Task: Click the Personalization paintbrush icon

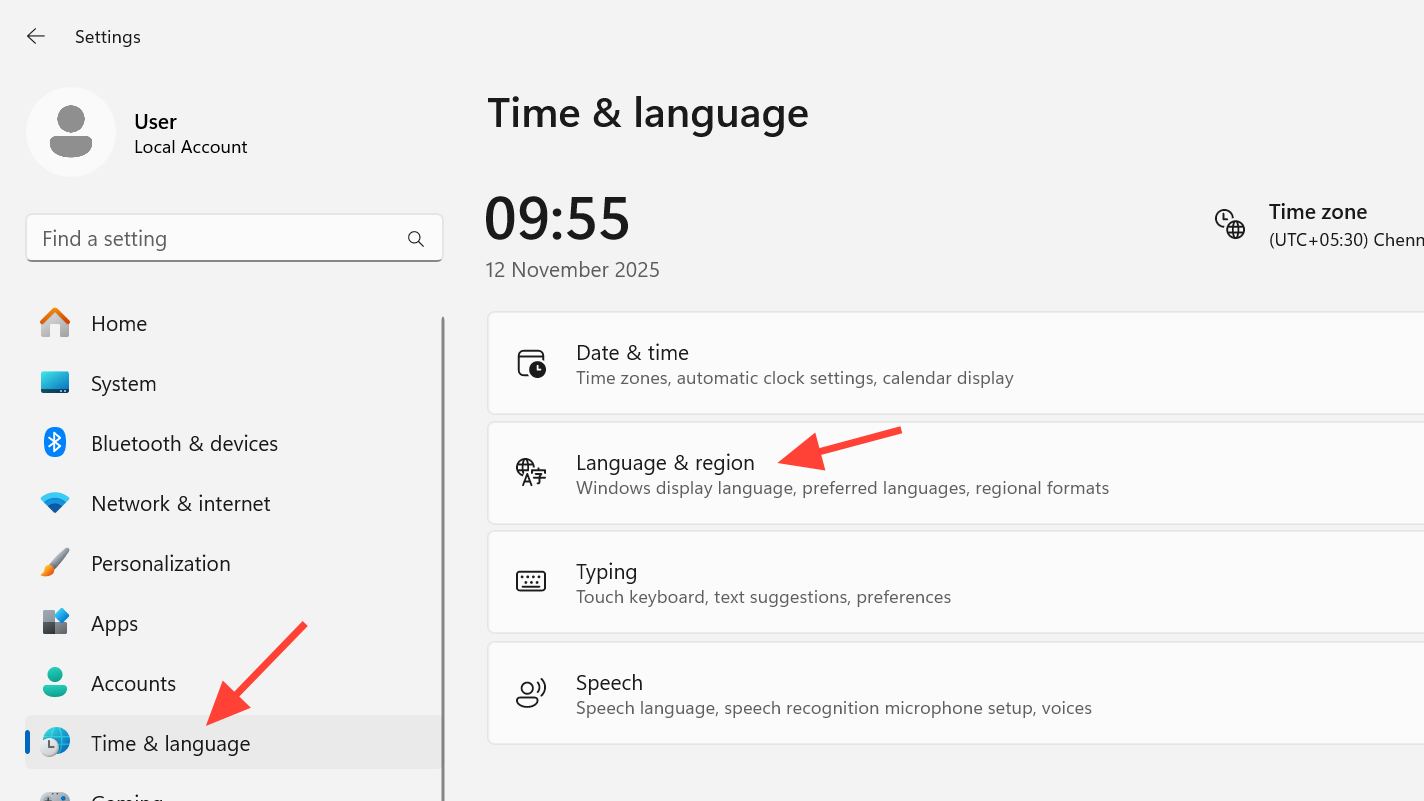Action: pos(55,562)
